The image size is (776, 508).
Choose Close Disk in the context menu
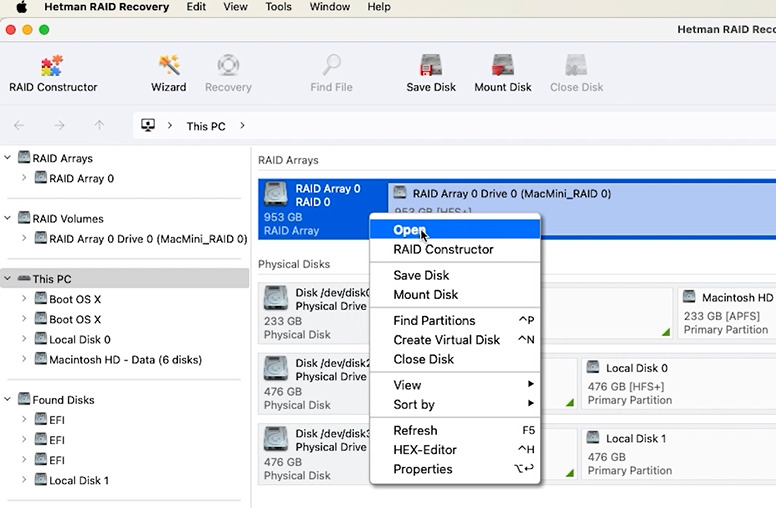[455, 359]
